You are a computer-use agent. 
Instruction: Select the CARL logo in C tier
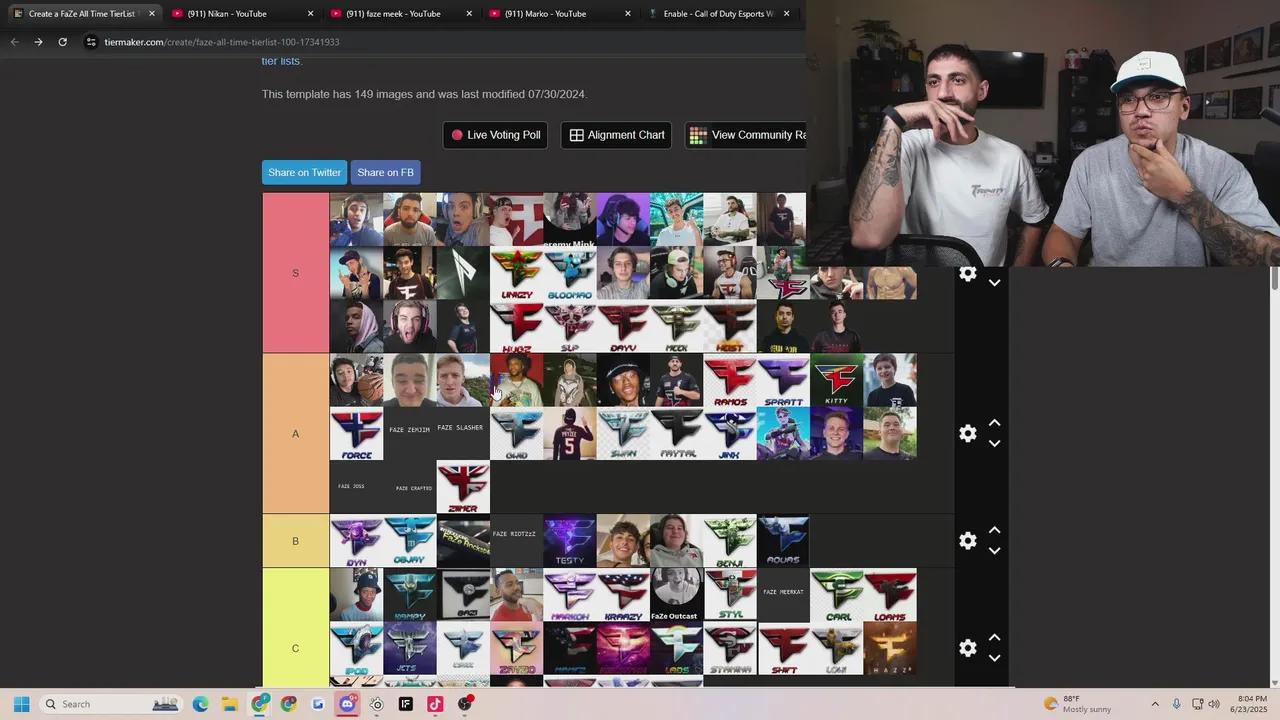(837, 595)
